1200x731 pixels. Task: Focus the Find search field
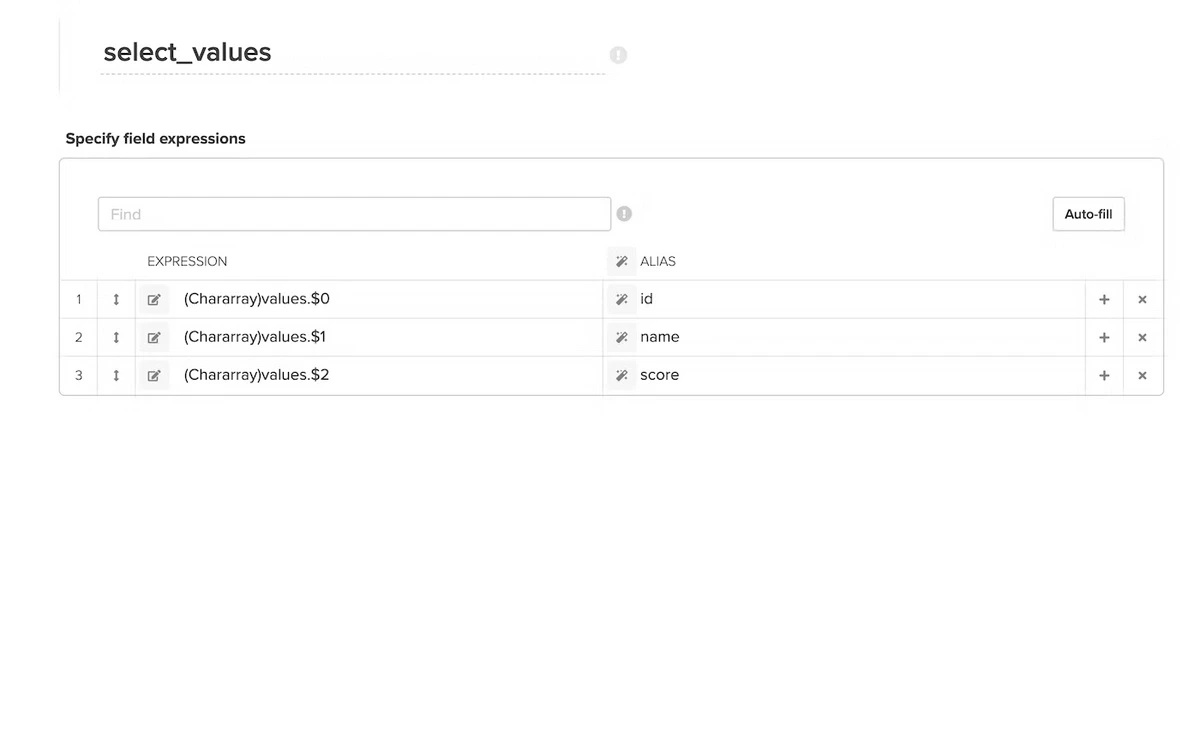click(x=354, y=214)
